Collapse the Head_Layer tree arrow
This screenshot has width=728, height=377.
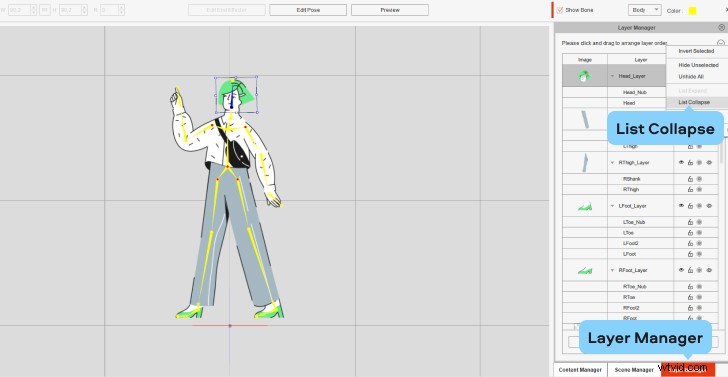coord(612,76)
